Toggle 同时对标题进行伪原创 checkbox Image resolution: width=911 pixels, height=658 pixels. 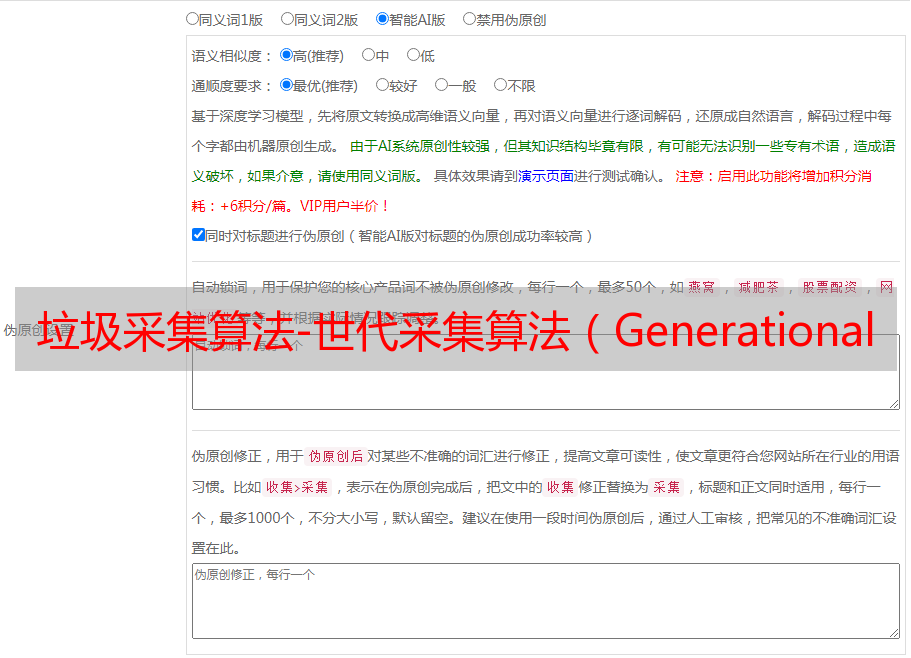tap(198, 235)
